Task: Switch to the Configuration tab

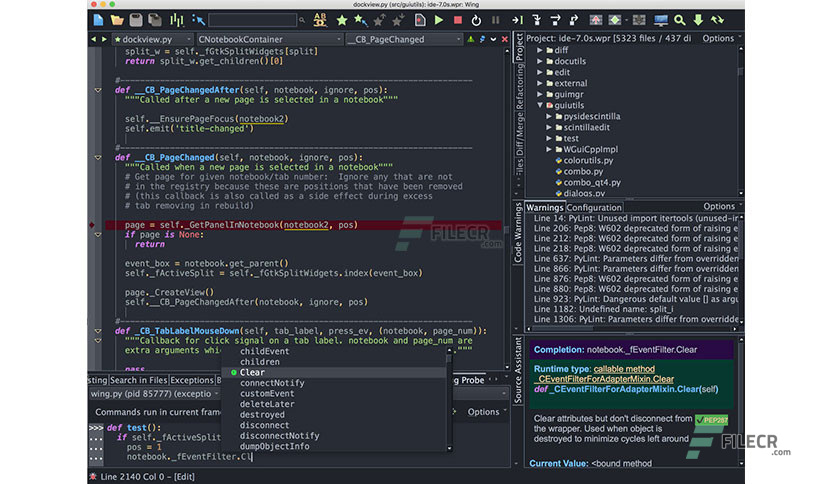Action: (x=593, y=207)
